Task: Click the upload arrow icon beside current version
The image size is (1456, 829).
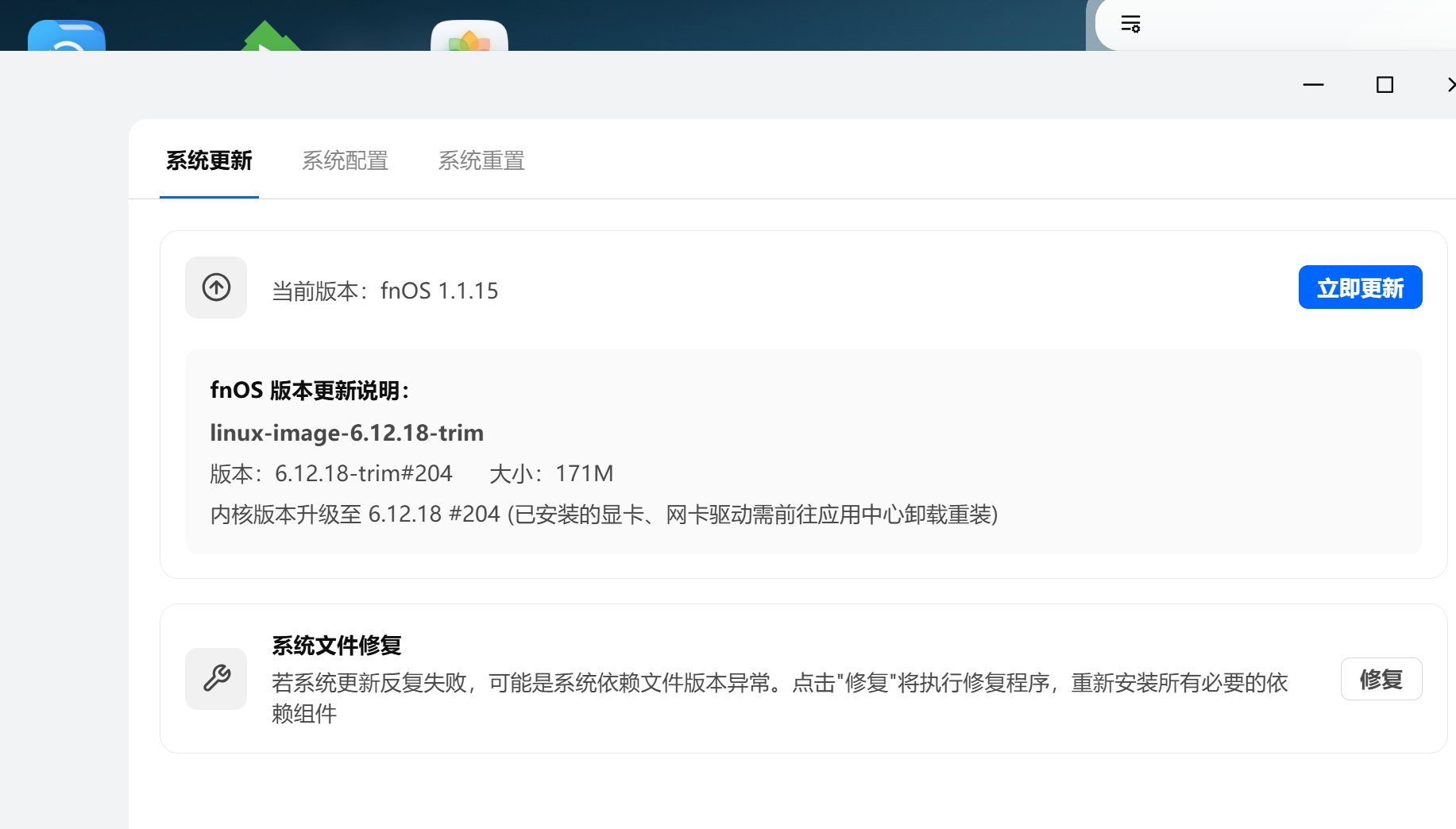Action: pyautogui.click(x=216, y=287)
